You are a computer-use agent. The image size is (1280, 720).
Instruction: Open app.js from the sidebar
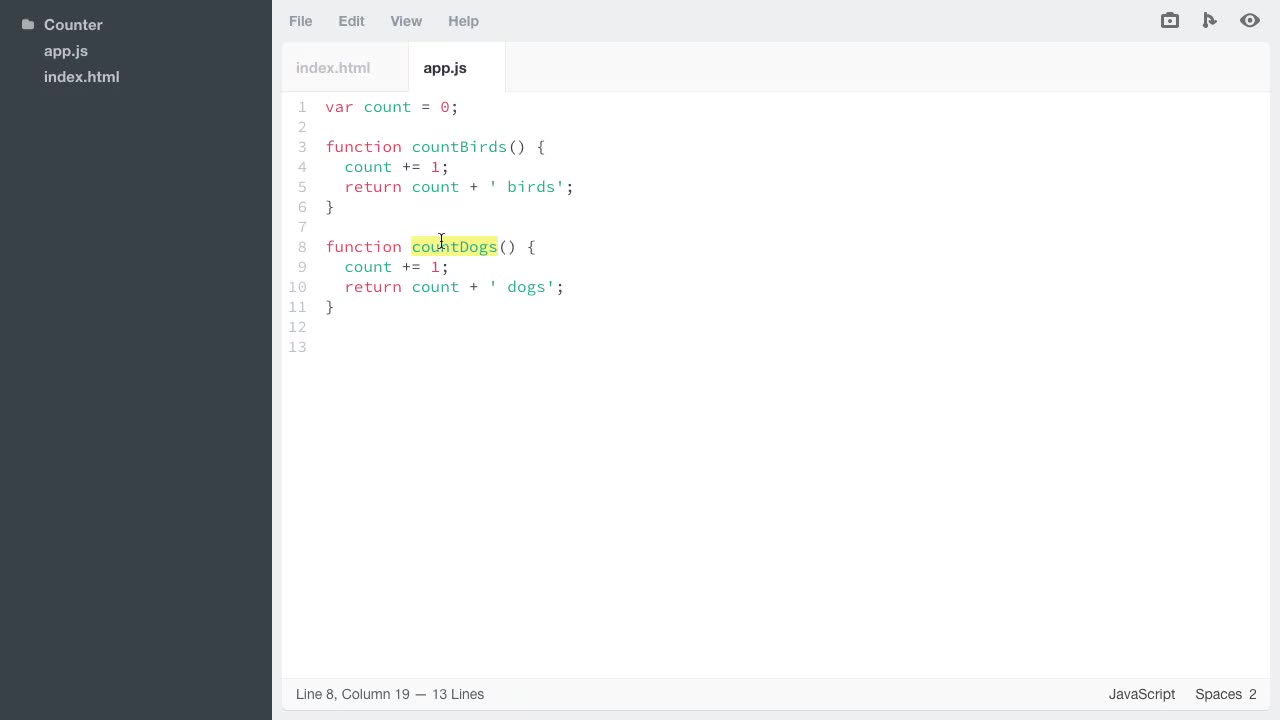(66, 51)
